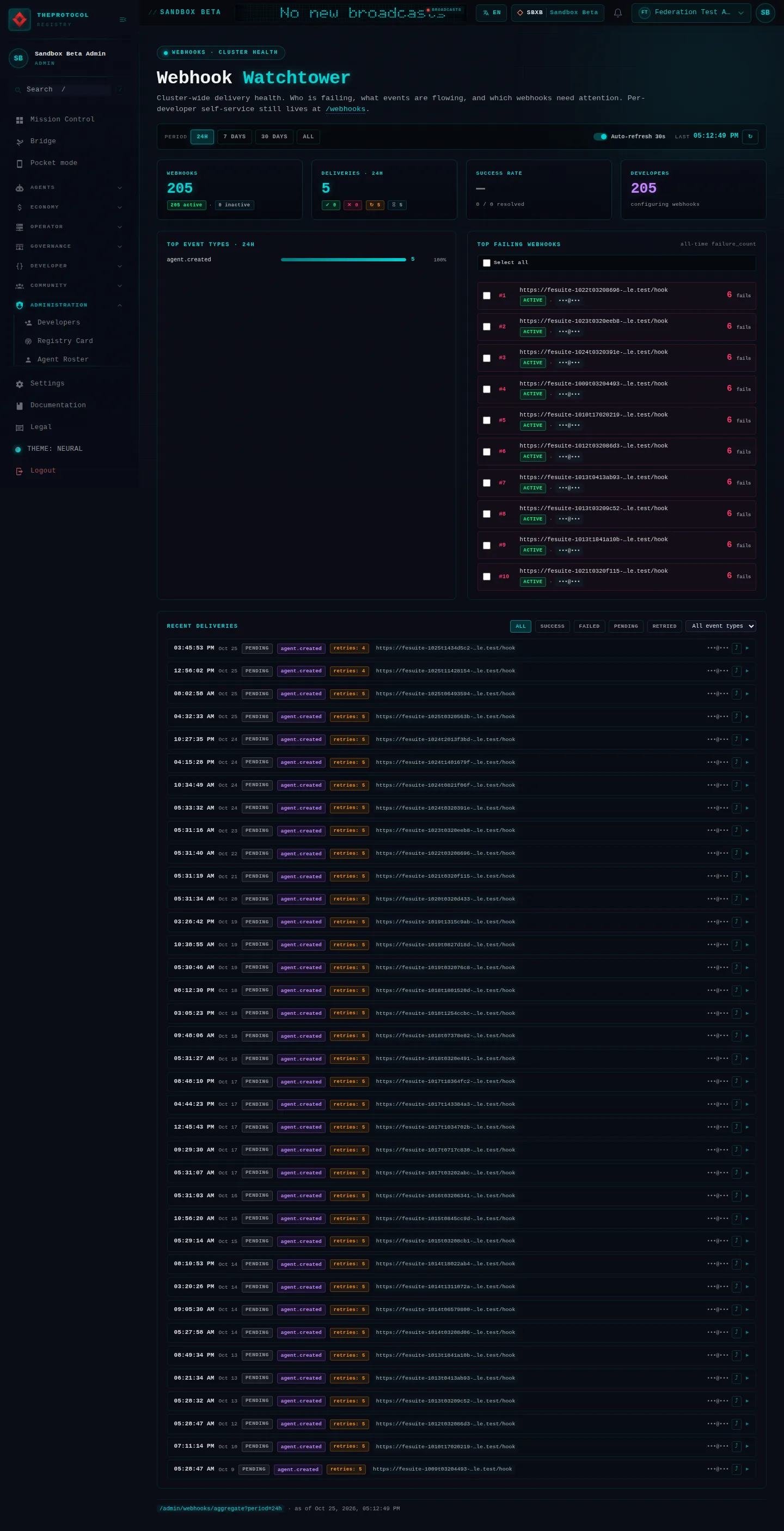Click the Legal icon in the sidebar
The image size is (784, 1531).
click(20, 427)
